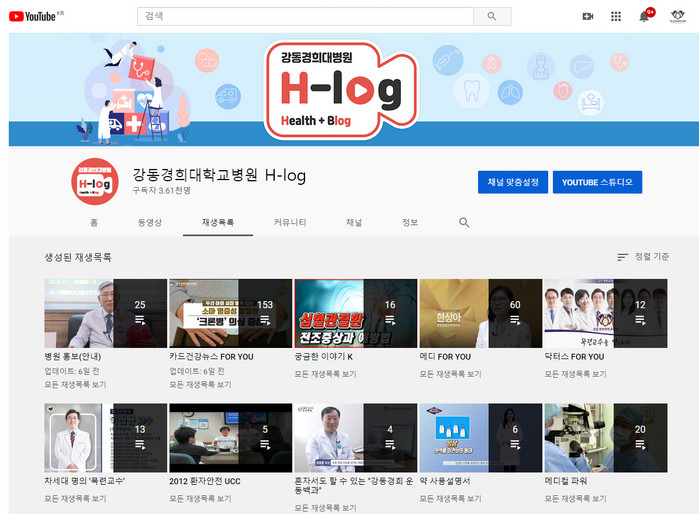Open the 카드건강뉴스 FOR YOU playlist title
699x514 pixels.
[211, 357]
